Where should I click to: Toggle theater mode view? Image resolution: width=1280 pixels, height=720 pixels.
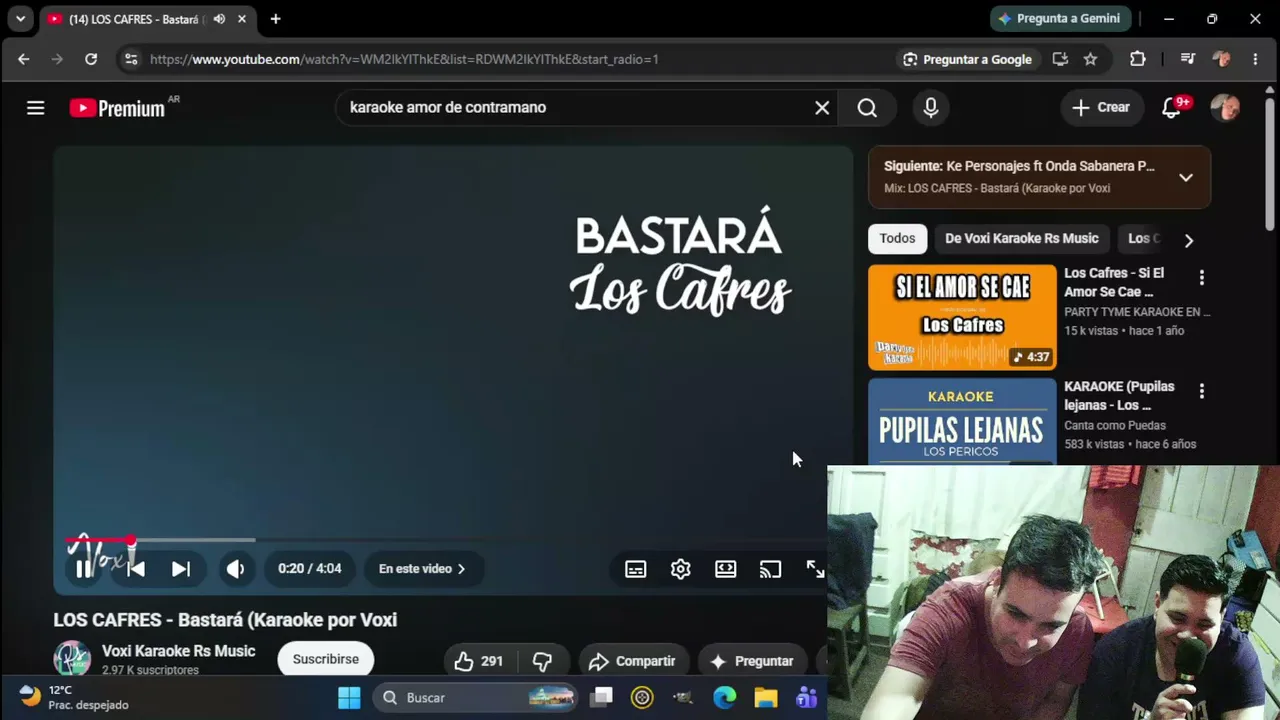[x=726, y=569]
